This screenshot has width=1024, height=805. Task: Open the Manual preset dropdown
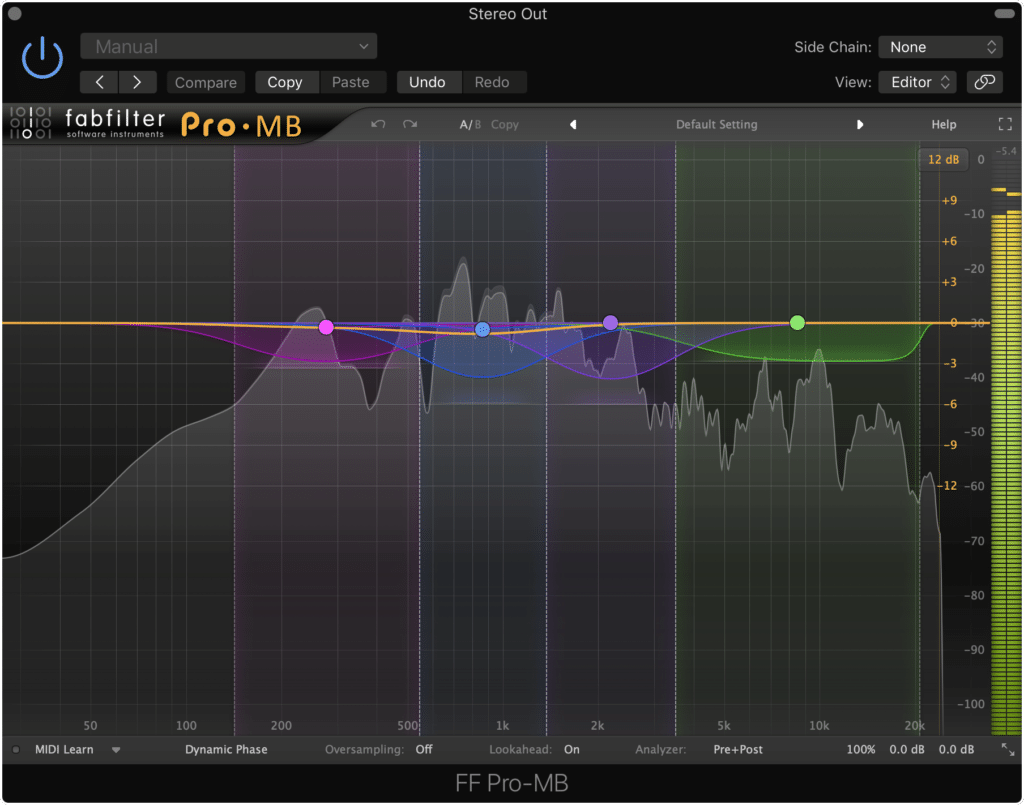coord(229,46)
